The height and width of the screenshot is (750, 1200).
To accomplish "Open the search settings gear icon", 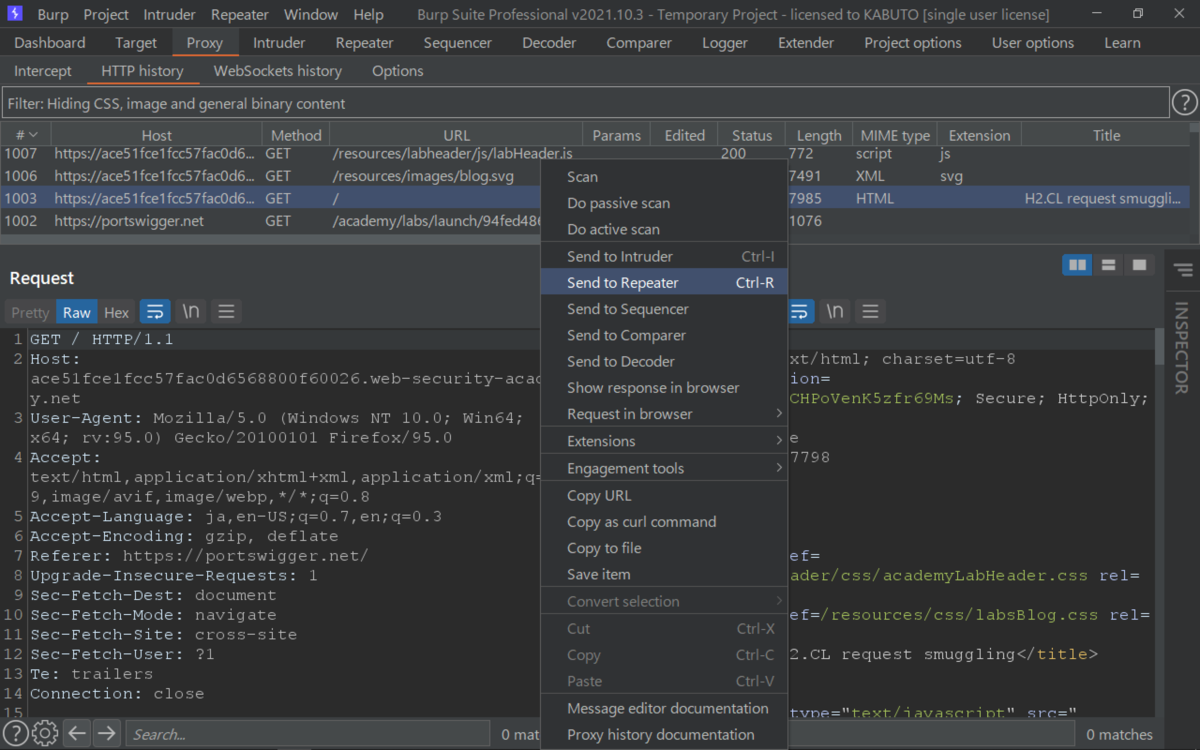I will (45, 733).
